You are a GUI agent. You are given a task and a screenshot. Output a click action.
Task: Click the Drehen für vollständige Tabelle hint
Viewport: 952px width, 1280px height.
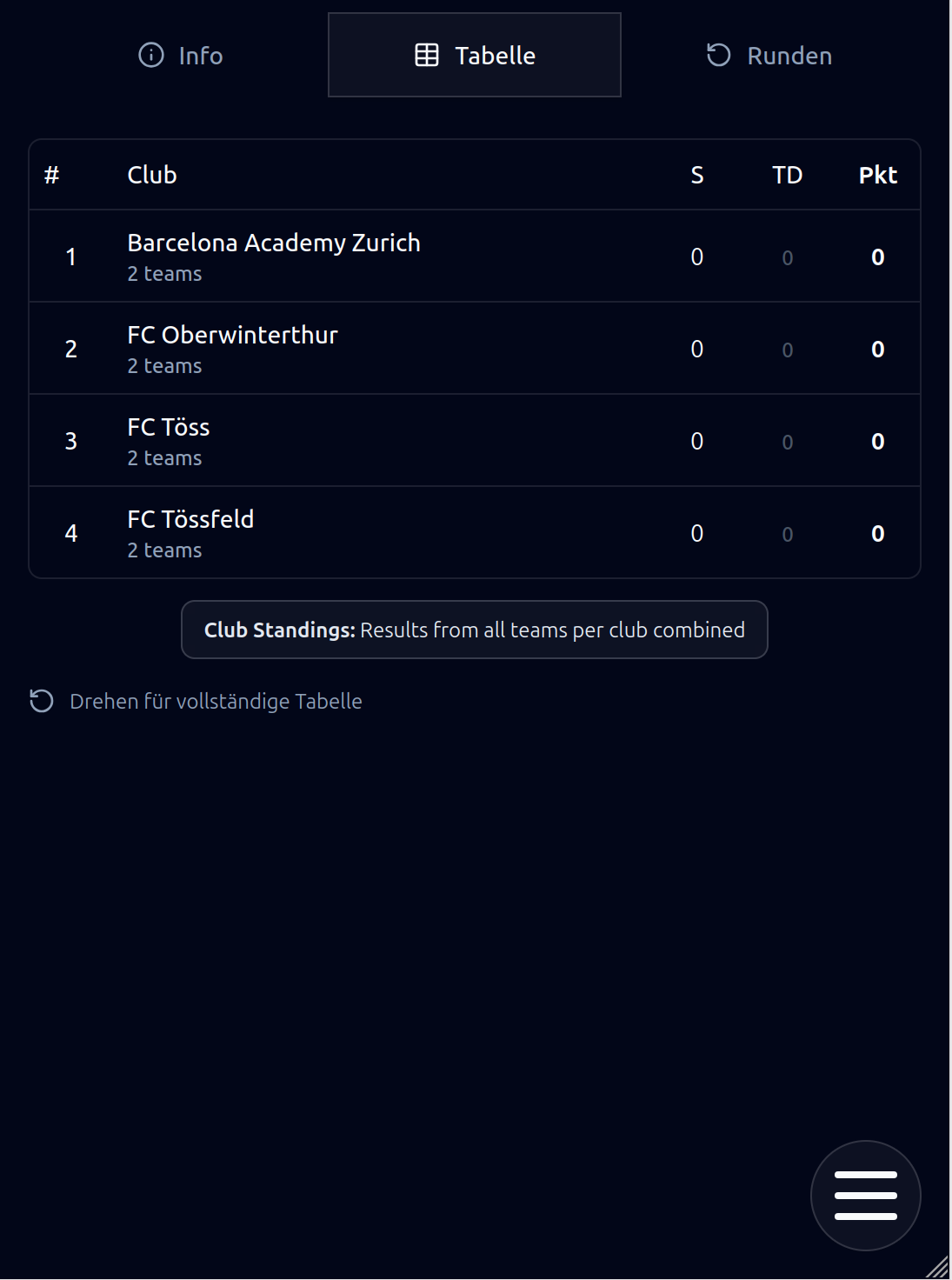click(216, 701)
